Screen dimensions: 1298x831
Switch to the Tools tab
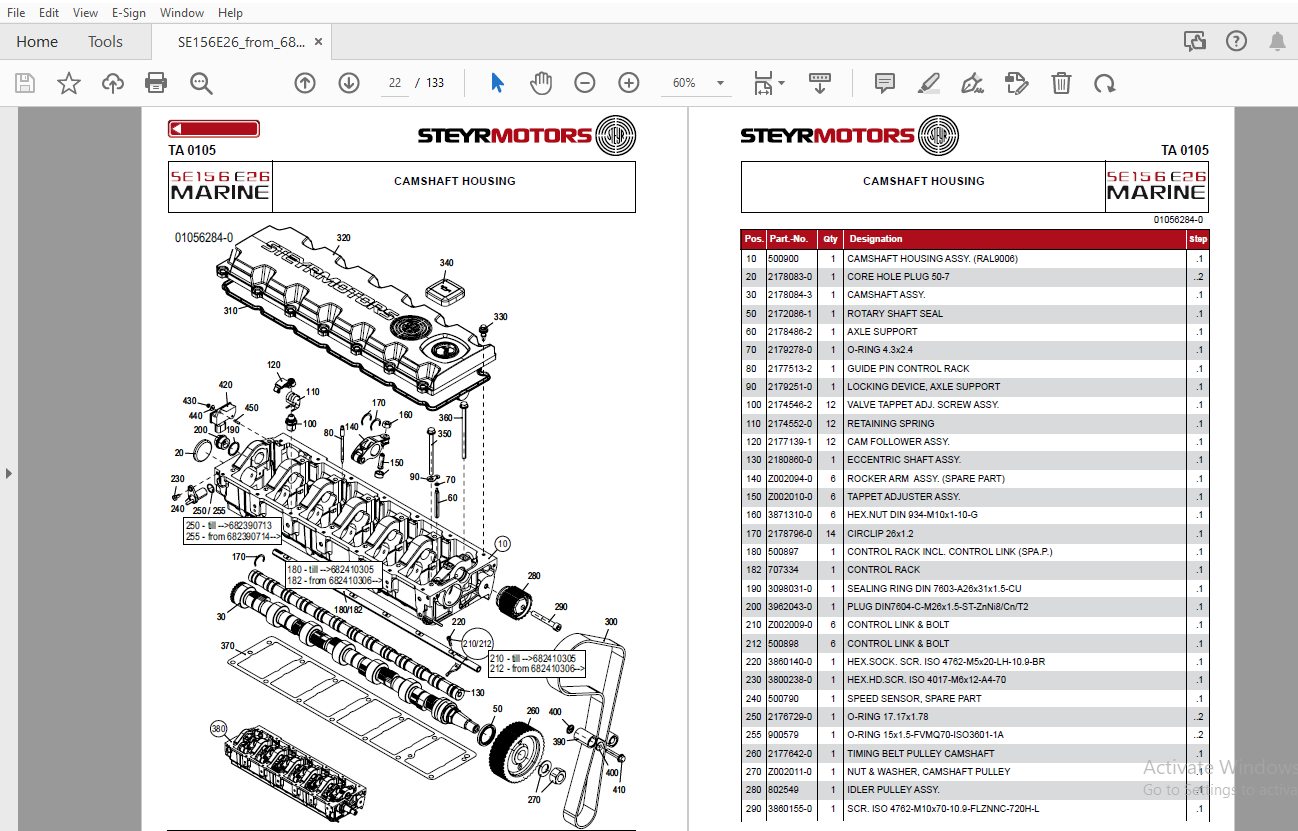[x=105, y=42]
